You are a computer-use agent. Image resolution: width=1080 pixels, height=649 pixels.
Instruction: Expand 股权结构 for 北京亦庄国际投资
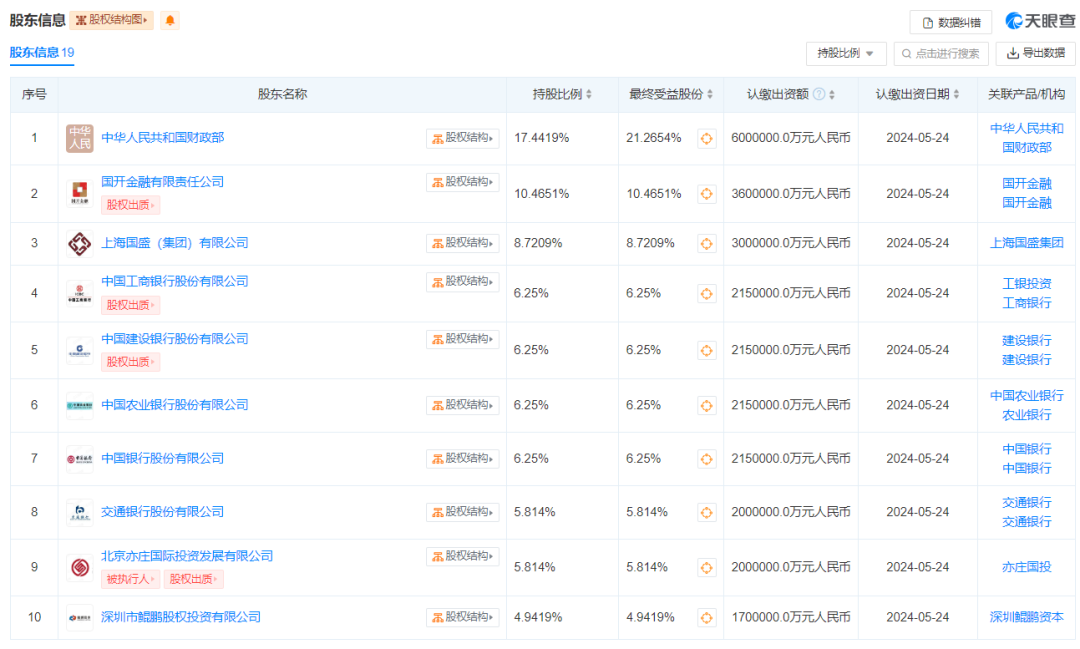coord(462,556)
